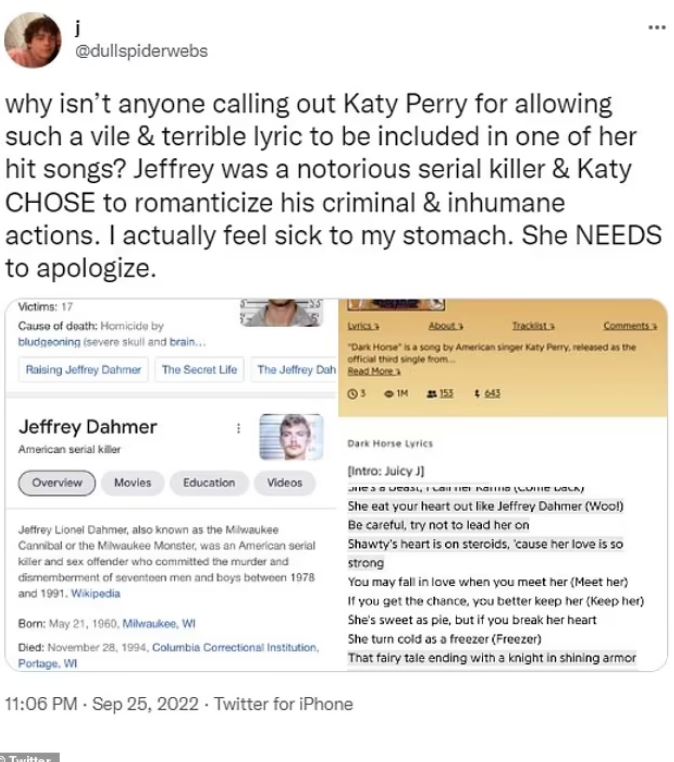
Task: Select The Secret Life chip
Action: pyautogui.click(x=199, y=369)
